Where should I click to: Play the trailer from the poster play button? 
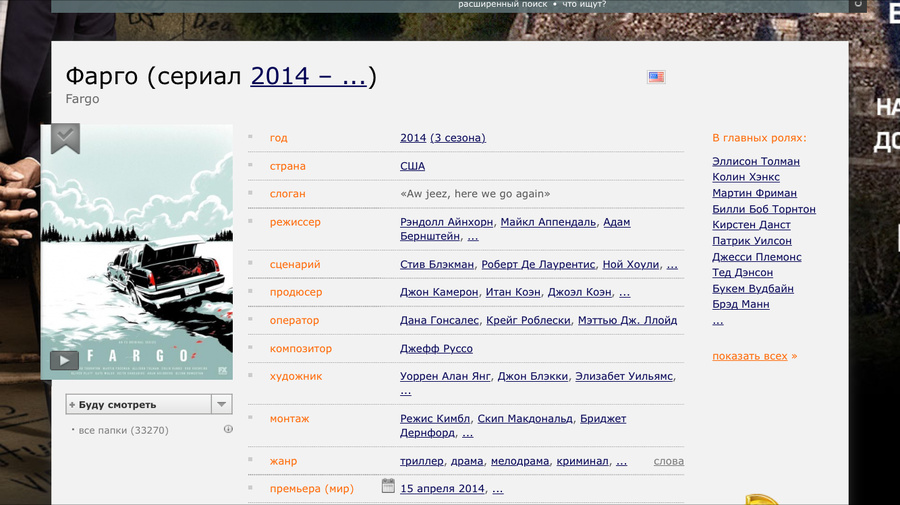[64, 360]
